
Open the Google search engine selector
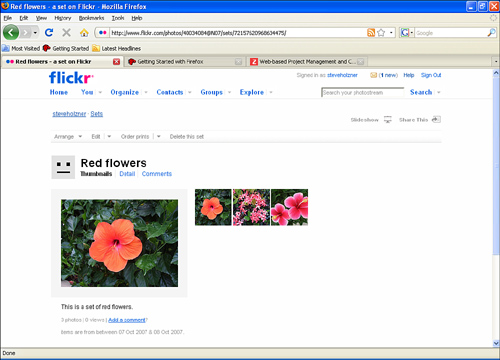(407, 33)
